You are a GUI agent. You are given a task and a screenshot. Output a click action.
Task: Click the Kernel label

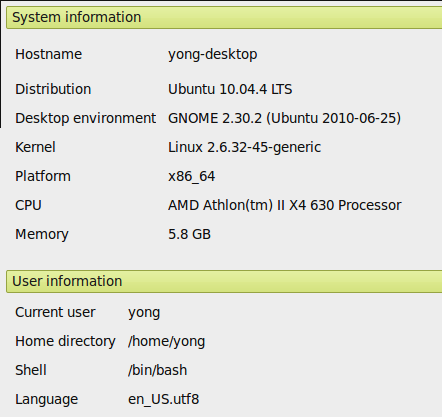click(35, 147)
